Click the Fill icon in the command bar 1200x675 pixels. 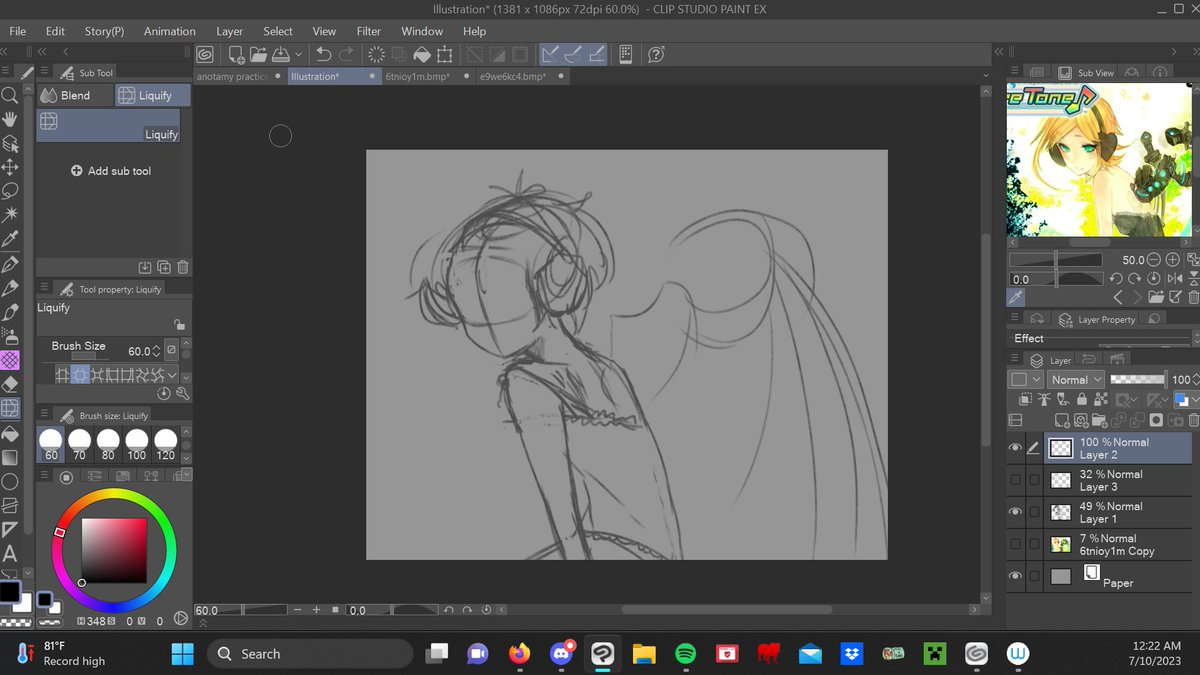(422, 54)
